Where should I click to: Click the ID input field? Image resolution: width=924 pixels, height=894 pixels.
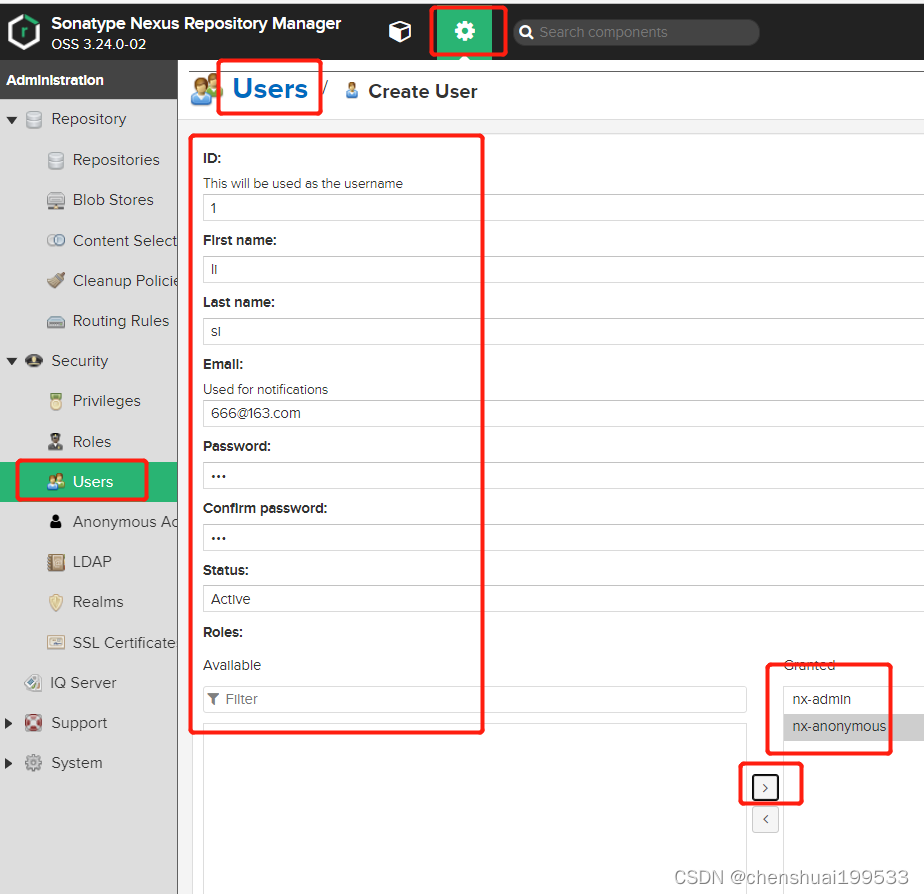click(x=563, y=207)
